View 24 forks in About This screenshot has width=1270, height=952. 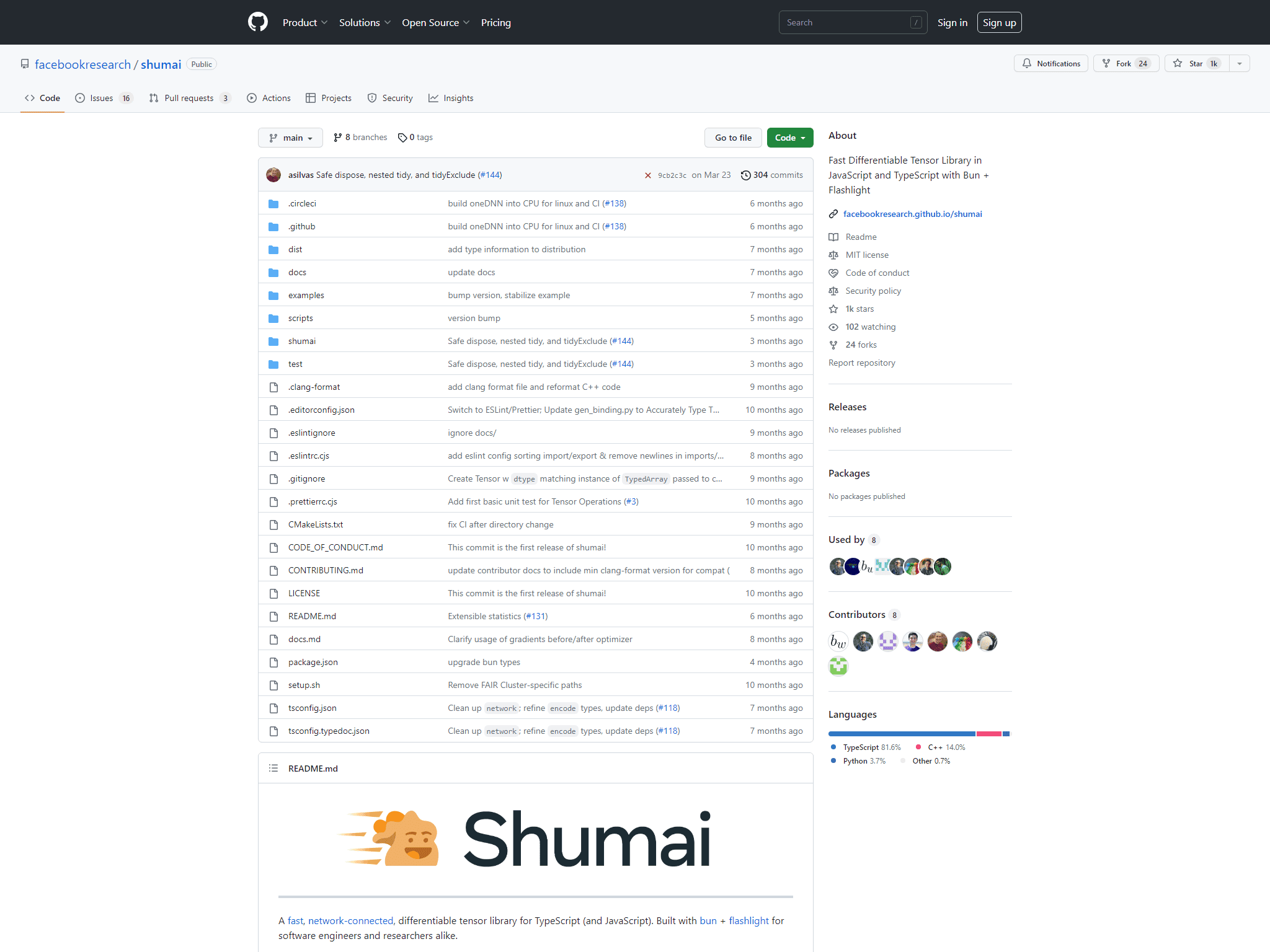[x=861, y=345]
